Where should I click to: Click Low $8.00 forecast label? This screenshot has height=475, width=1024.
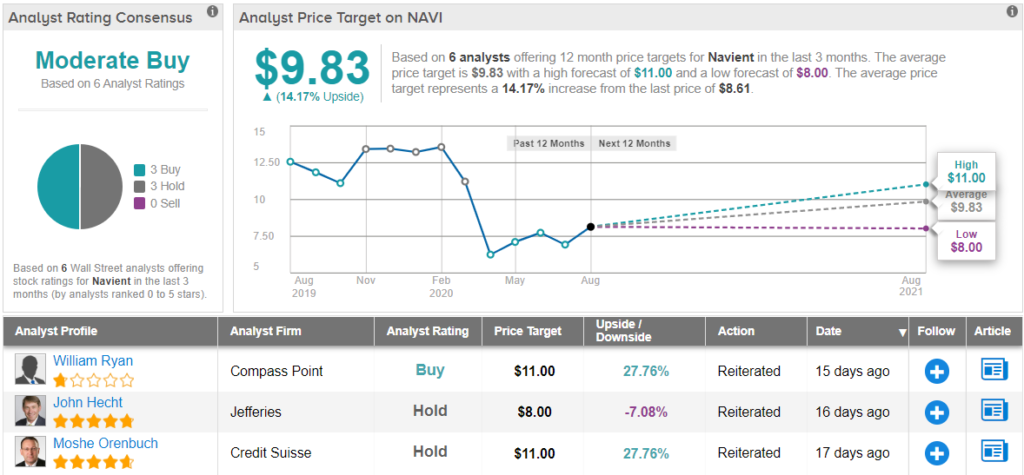(x=967, y=240)
